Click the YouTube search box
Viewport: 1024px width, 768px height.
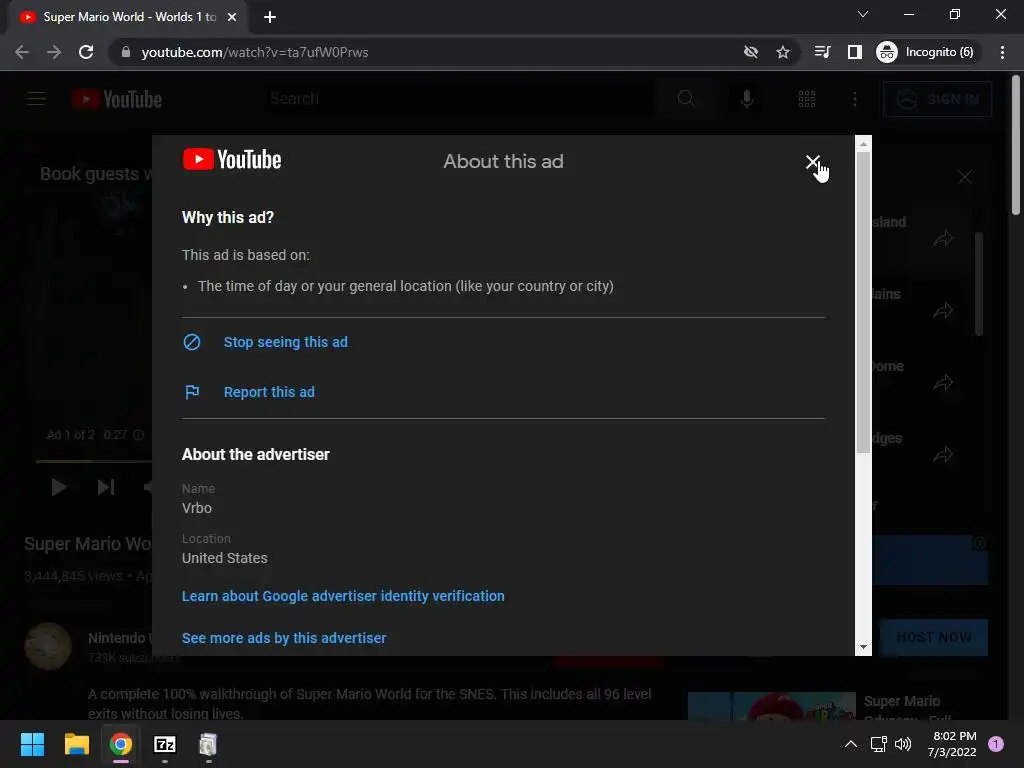click(x=457, y=99)
